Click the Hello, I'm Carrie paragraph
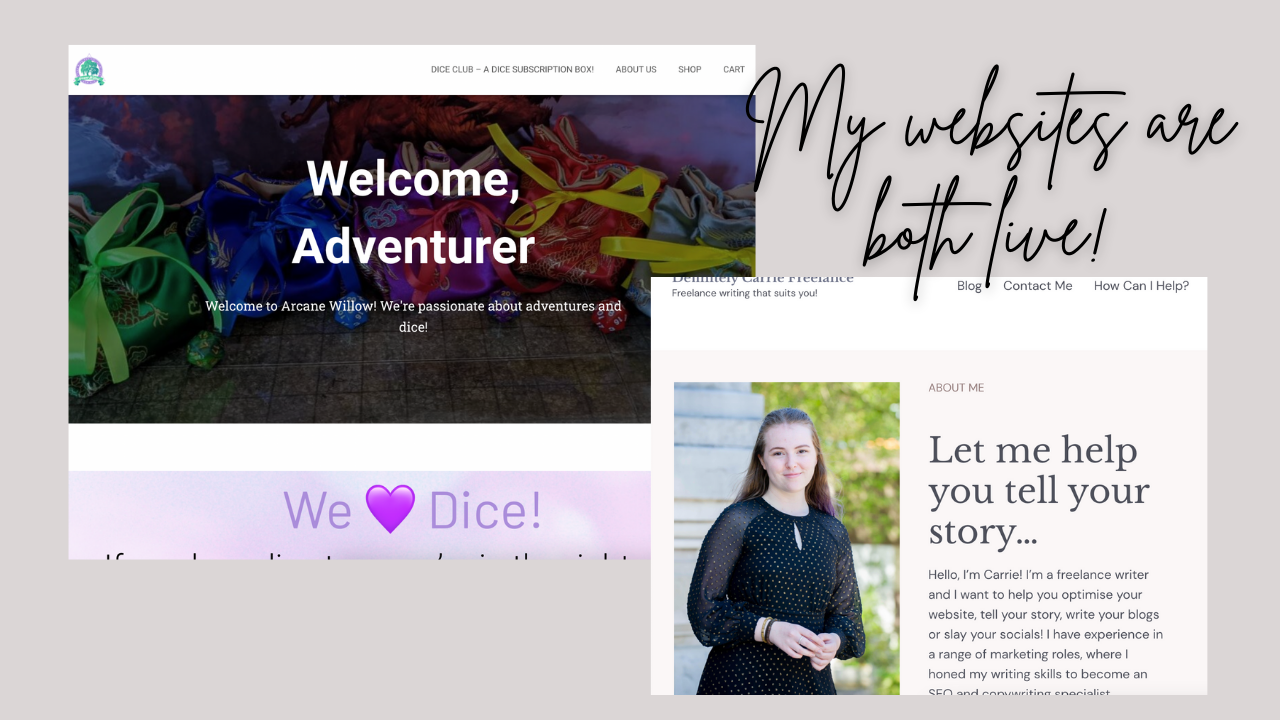Image resolution: width=1280 pixels, height=720 pixels. [1046, 634]
